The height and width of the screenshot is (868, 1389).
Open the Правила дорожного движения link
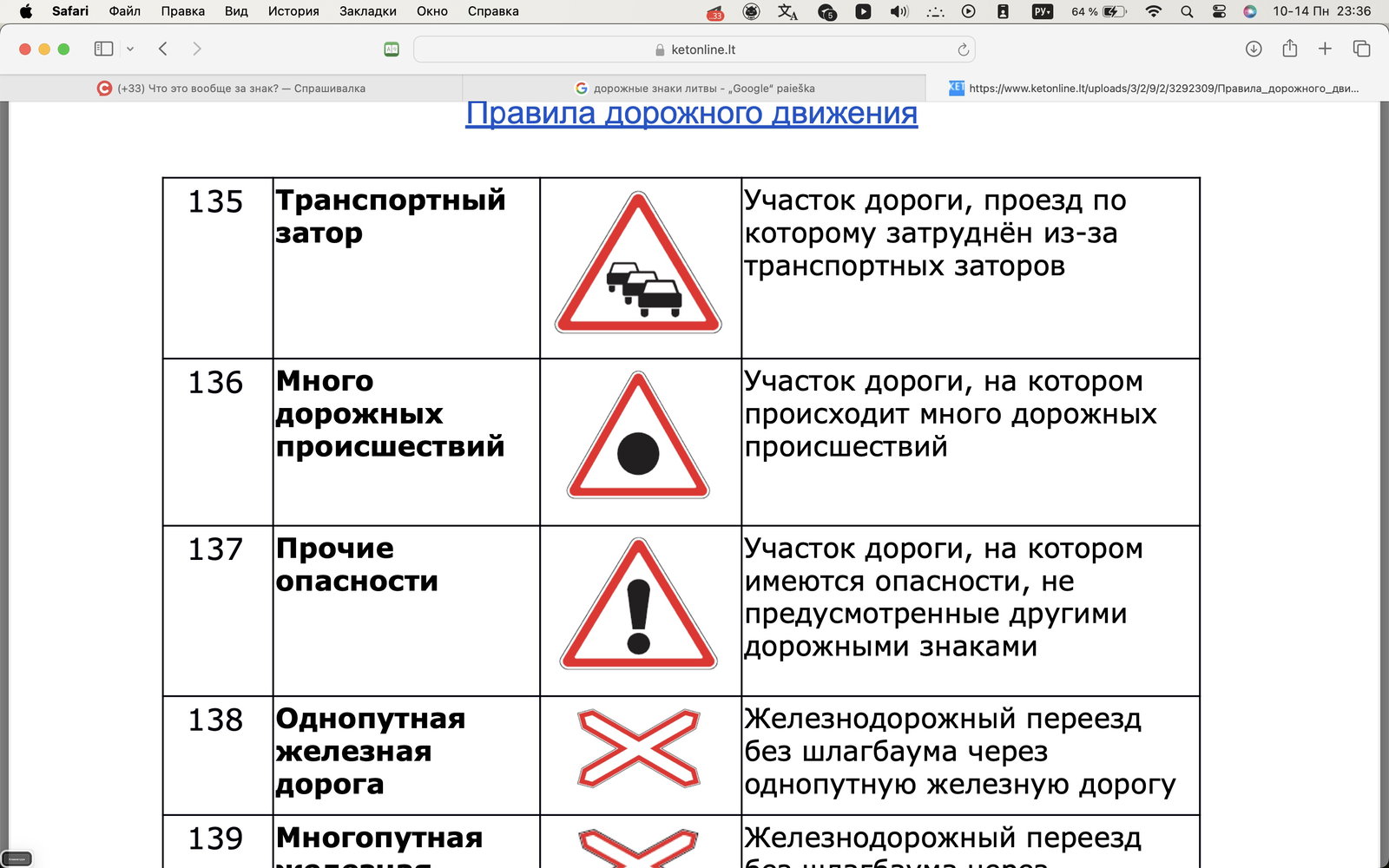point(691,114)
